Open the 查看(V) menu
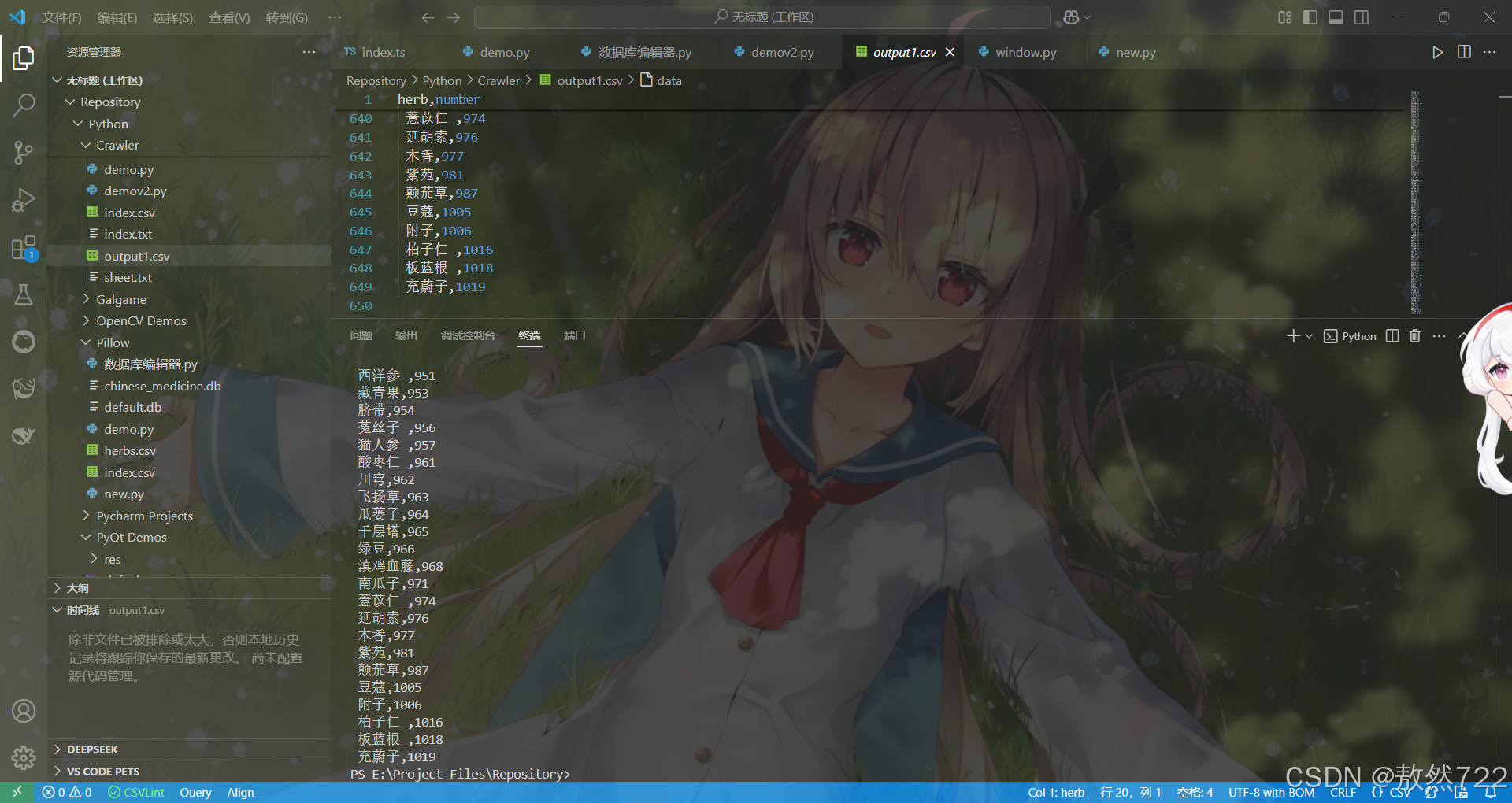1512x803 pixels. (229, 17)
